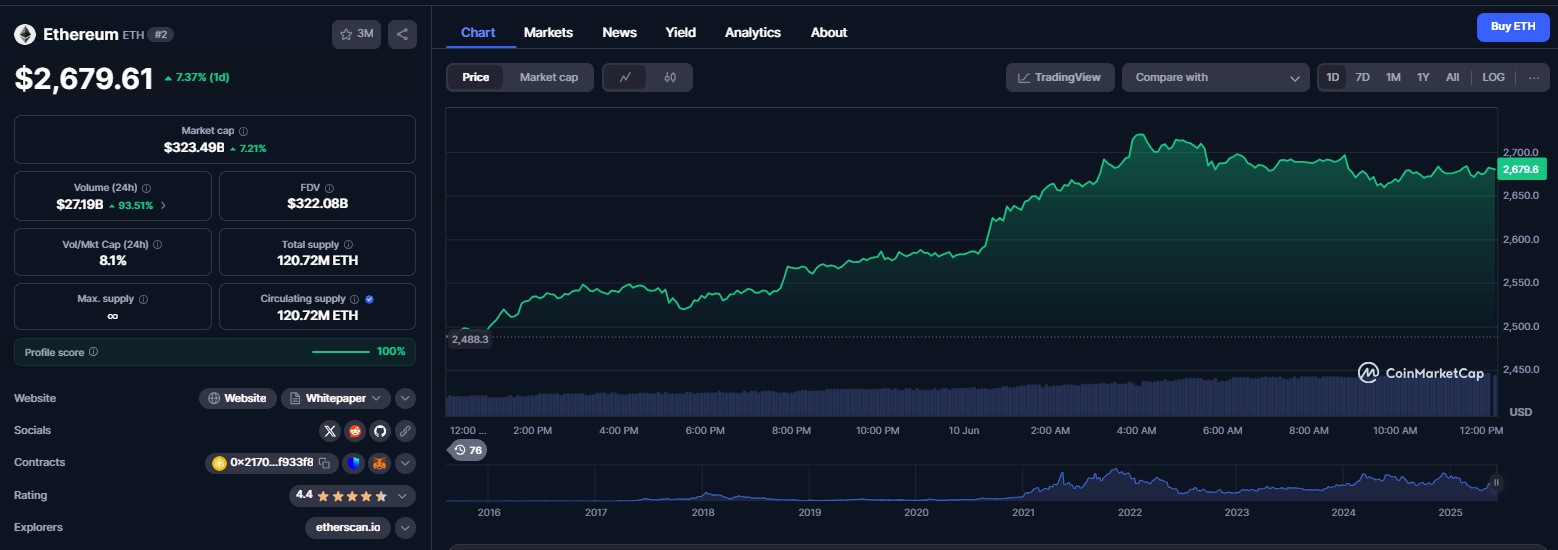Screen dimensions: 1558x550
Task: Select the 7D time range
Action: [1362, 77]
